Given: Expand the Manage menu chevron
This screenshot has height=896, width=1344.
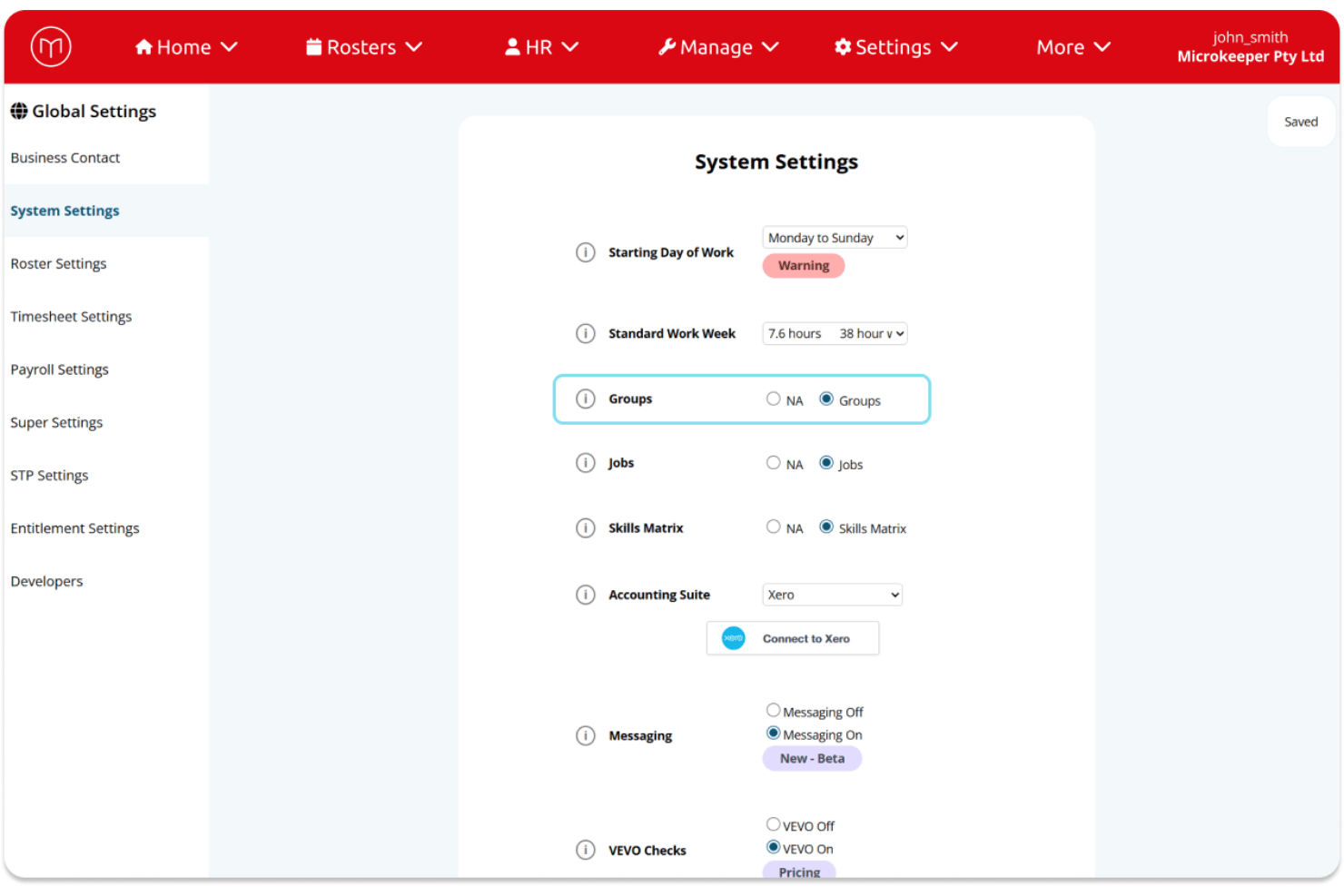Looking at the screenshot, I should tap(770, 47).
